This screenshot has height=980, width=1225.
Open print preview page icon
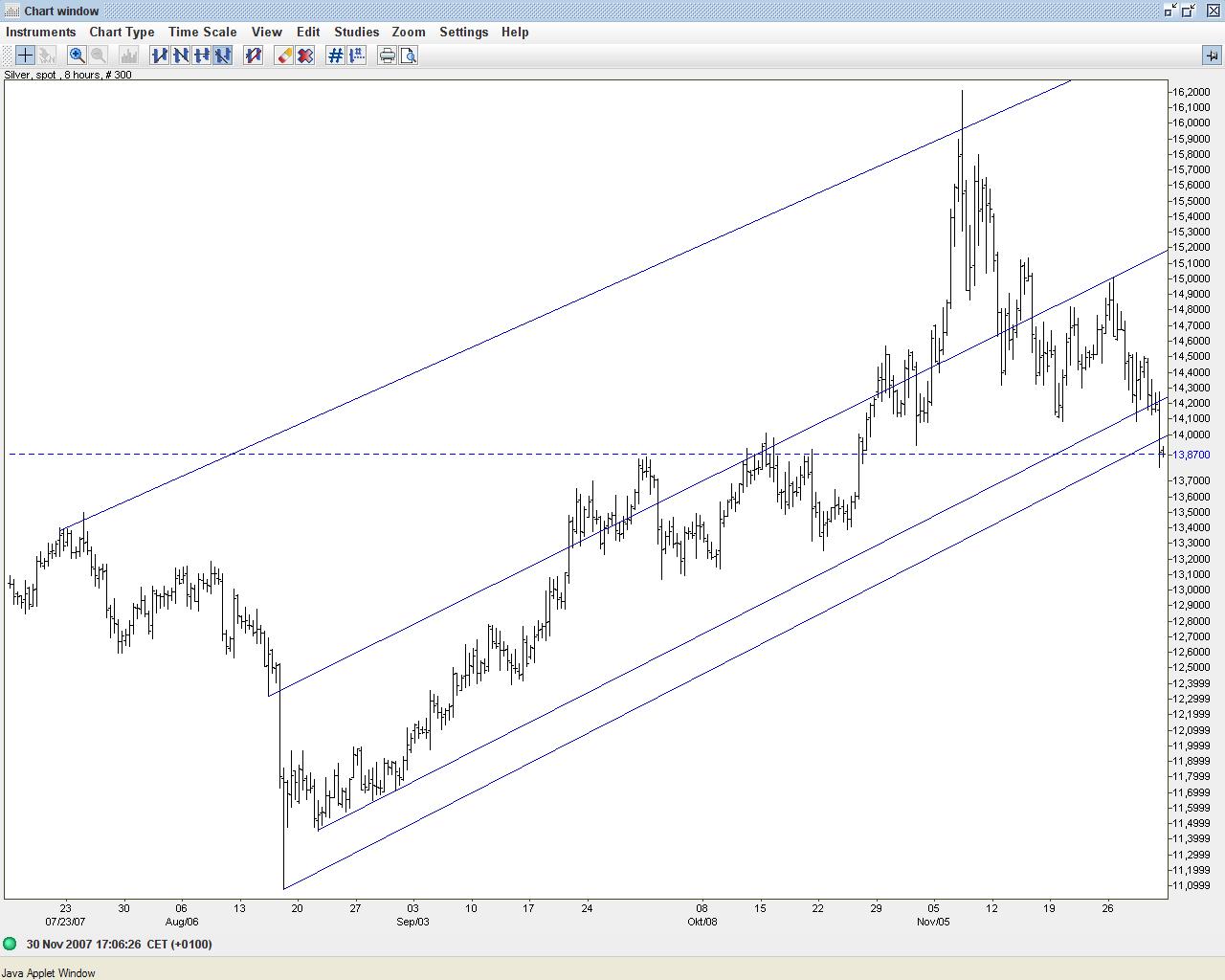click(x=409, y=56)
